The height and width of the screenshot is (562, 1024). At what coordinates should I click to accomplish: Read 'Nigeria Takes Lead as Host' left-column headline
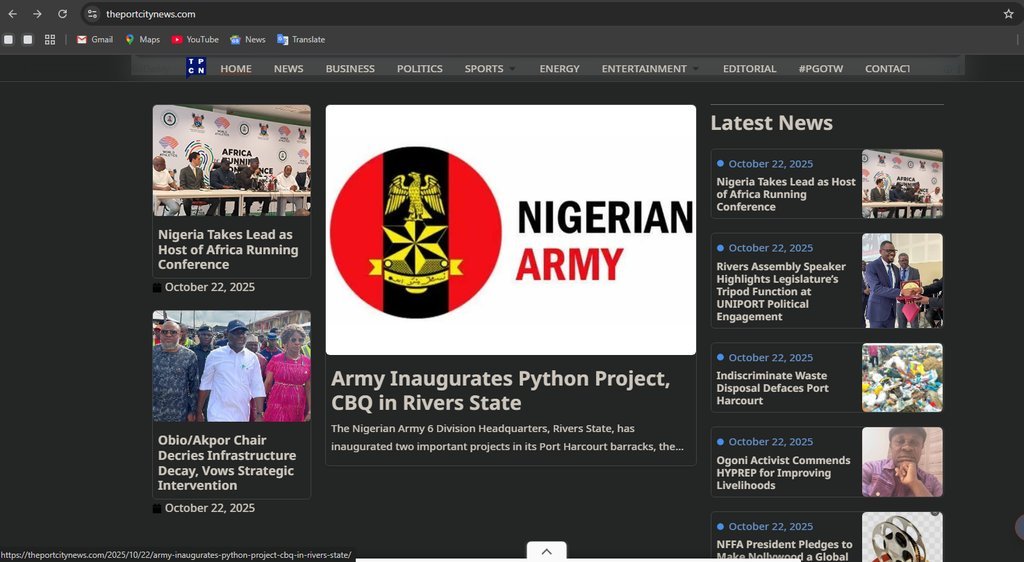[228, 249]
